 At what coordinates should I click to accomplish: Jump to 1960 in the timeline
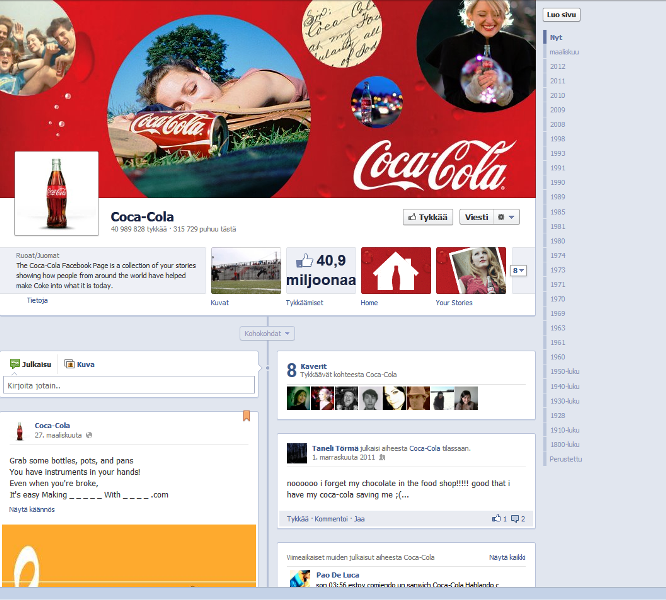pos(558,357)
